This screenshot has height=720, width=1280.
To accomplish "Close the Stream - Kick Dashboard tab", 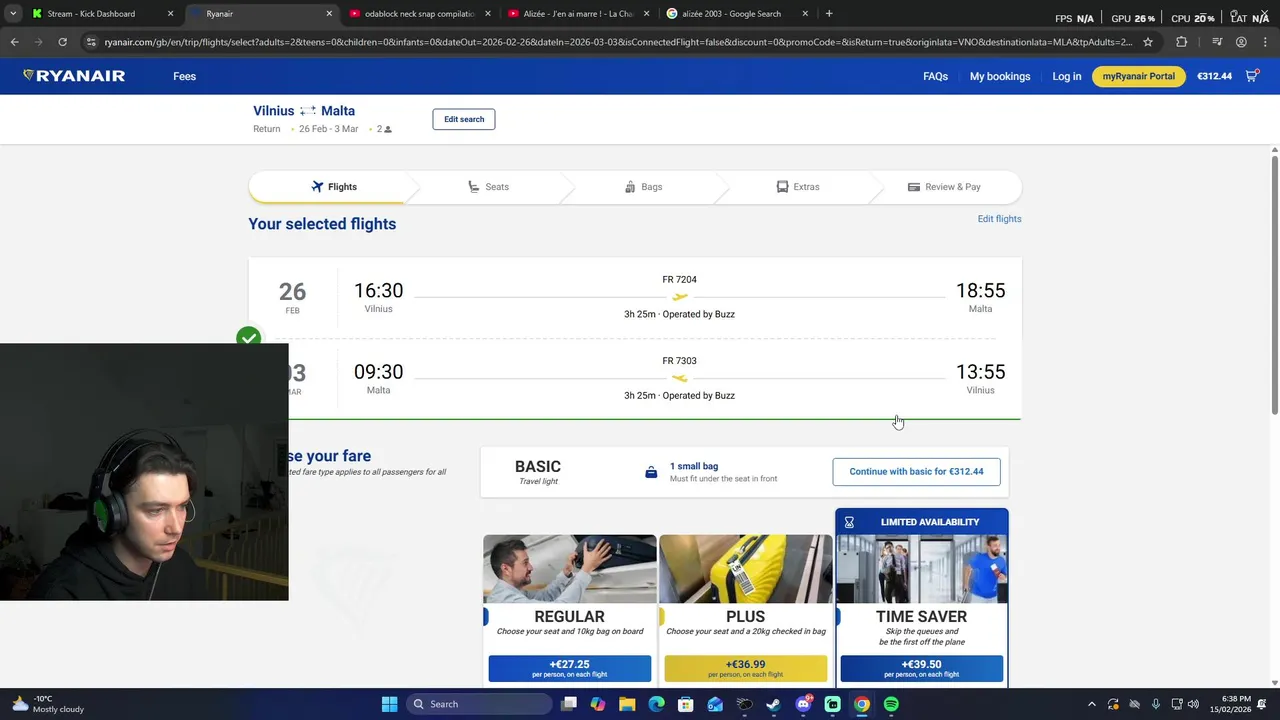I will pos(170,14).
